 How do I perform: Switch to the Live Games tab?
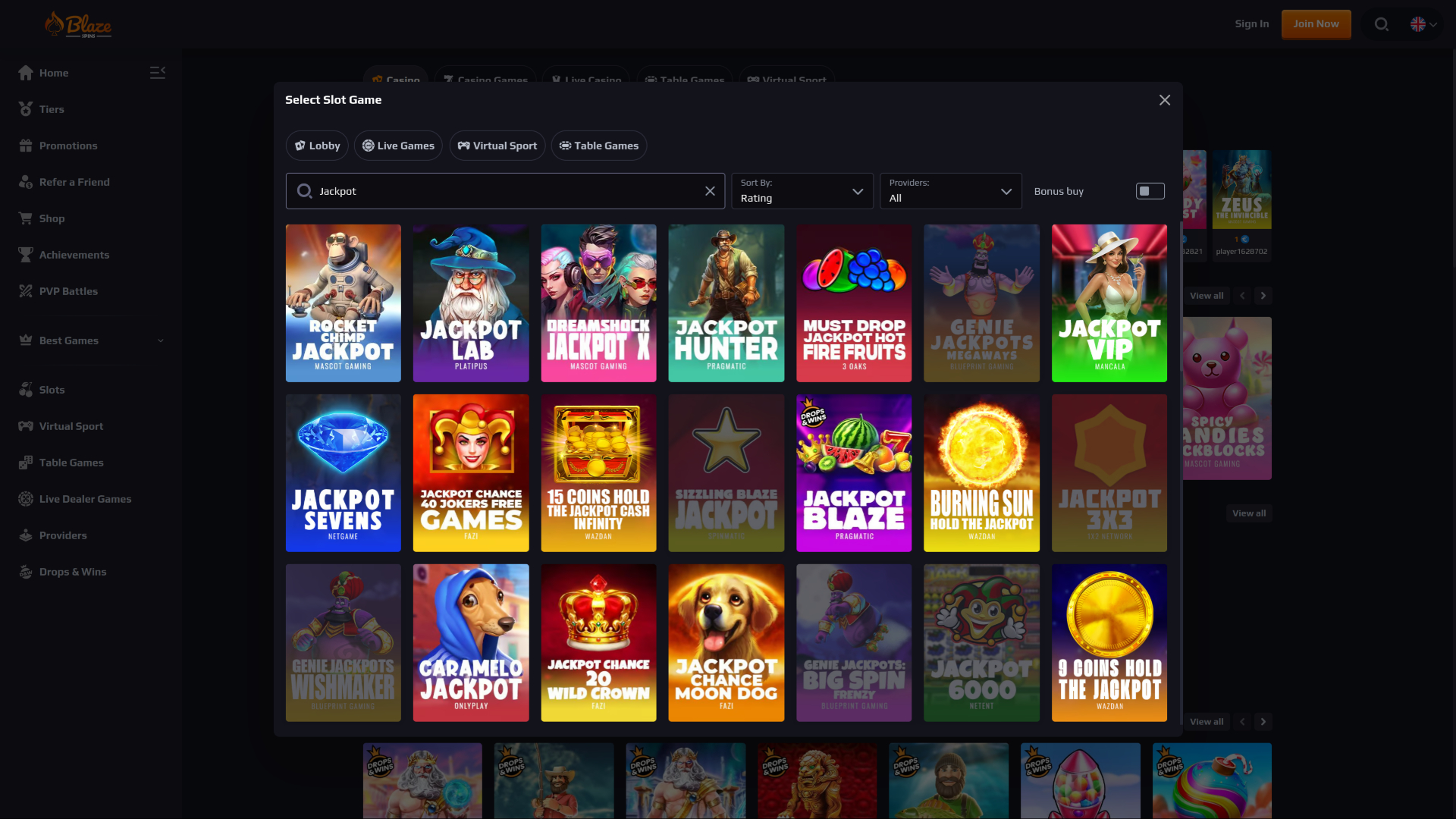(397, 145)
